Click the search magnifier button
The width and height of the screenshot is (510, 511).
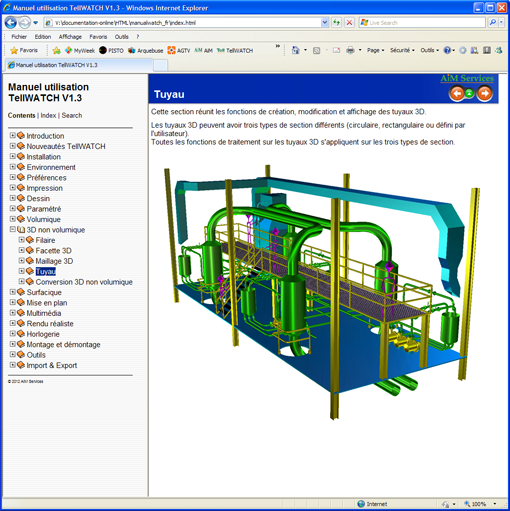click(x=493, y=23)
